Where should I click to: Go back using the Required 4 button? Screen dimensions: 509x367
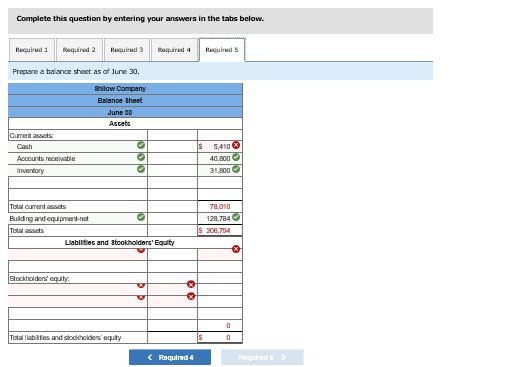[x=170, y=357]
